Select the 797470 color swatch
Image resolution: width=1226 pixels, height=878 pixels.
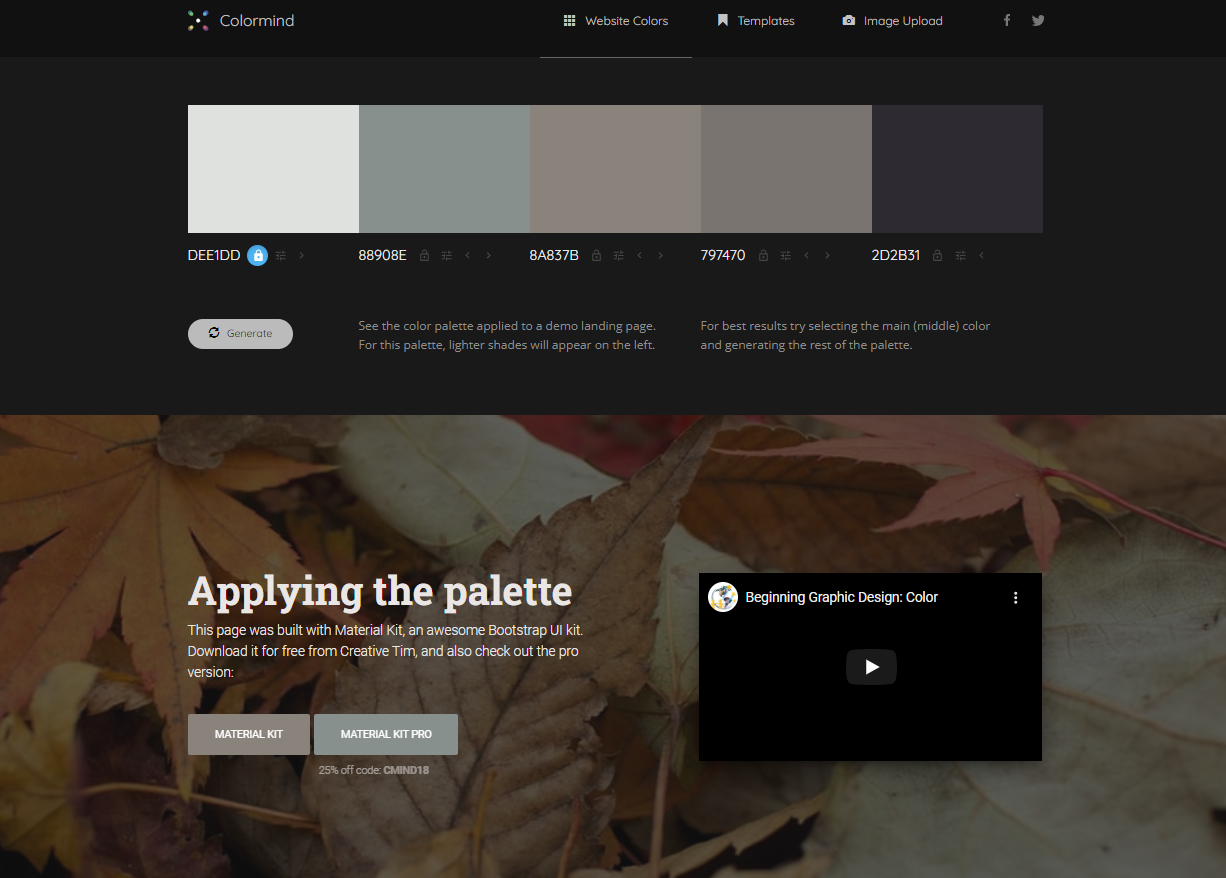(786, 169)
